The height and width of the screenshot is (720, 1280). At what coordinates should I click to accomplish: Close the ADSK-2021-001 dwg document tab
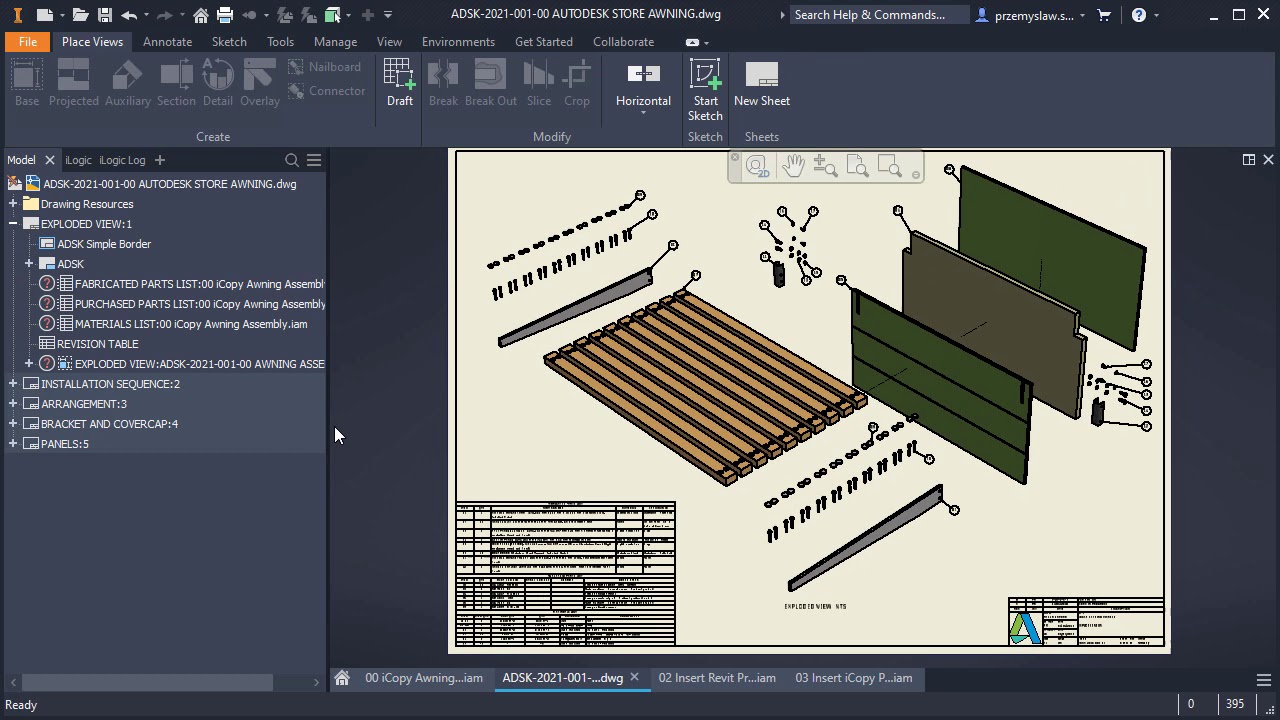click(634, 678)
